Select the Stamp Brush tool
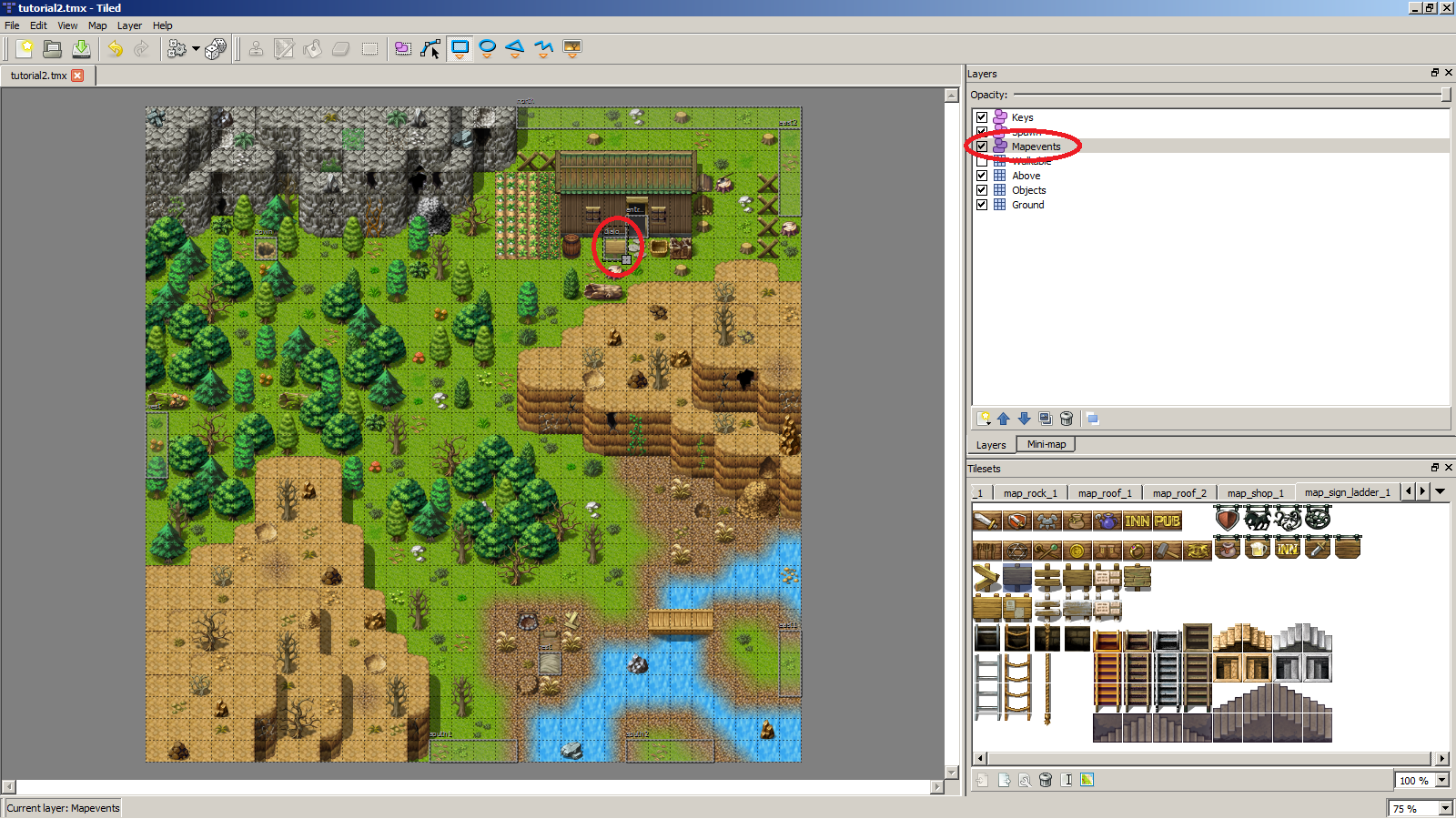The height and width of the screenshot is (819, 1456). [257, 48]
